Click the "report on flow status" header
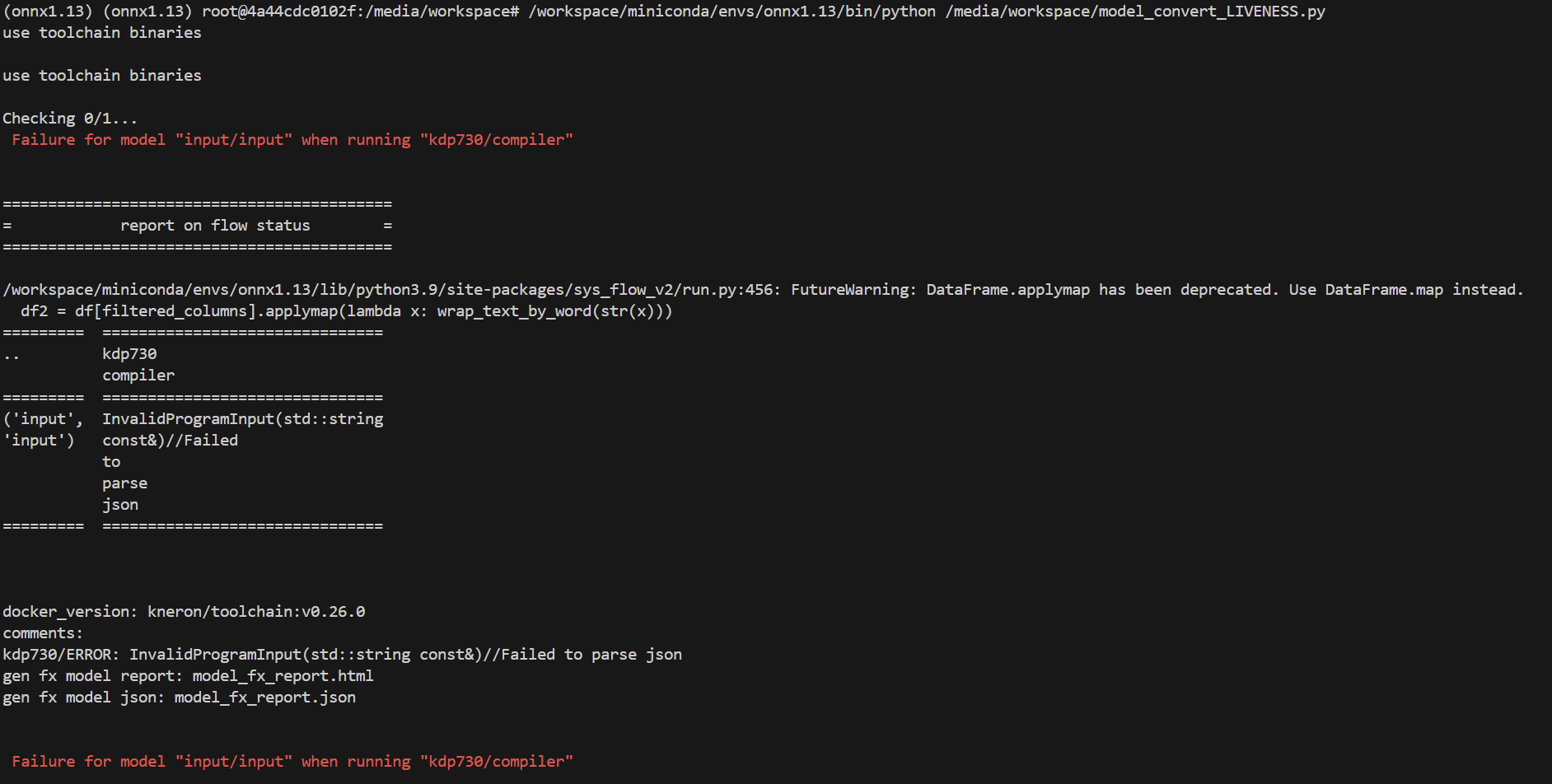1552x784 pixels. (215, 226)
